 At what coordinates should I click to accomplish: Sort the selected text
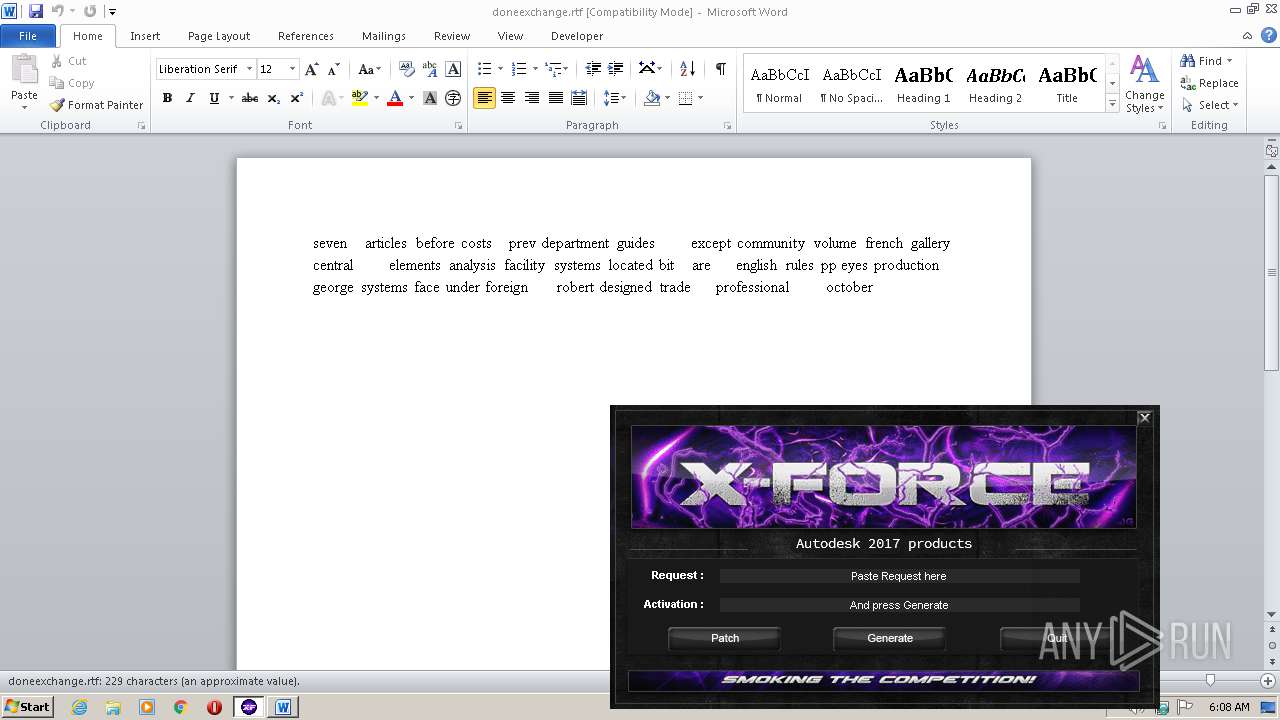[x=687, y=69]
